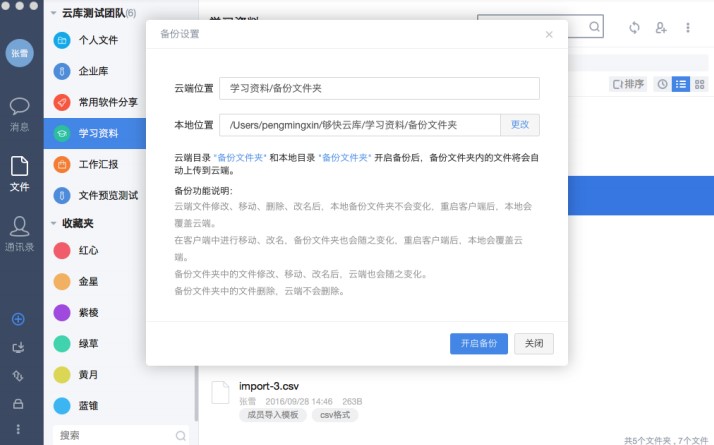Click the refresh sync icon in toolbar
The image size is (714, 445).
coord(634,28)
